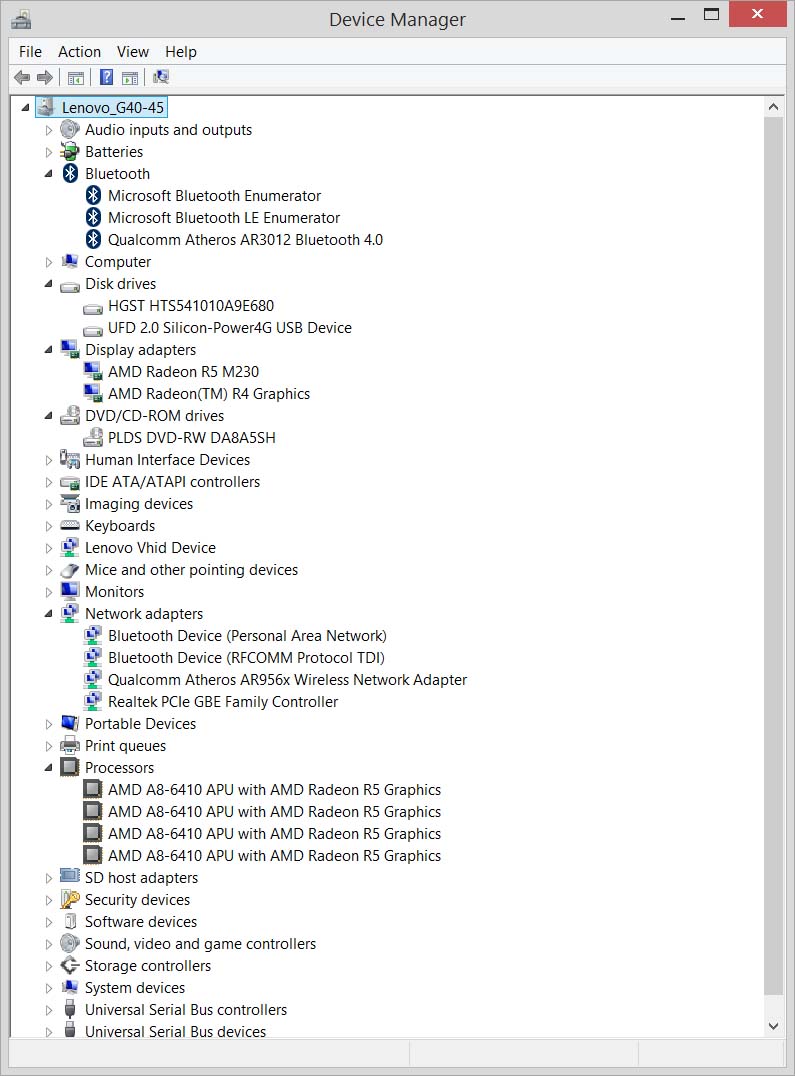Click the Forward arrow toolbar icon
This screenshot has width=795, height=1076.
click(45, 78)
